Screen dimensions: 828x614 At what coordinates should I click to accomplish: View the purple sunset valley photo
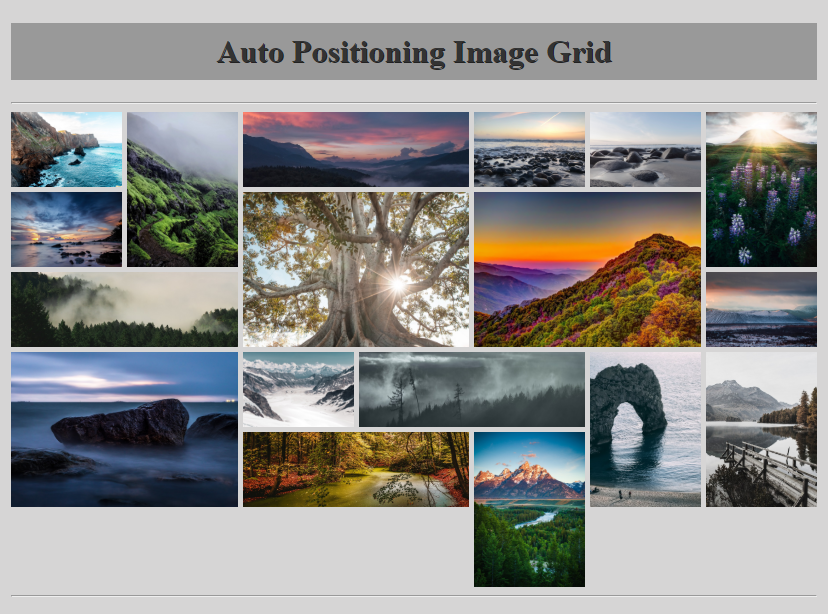tap(355, 148)
